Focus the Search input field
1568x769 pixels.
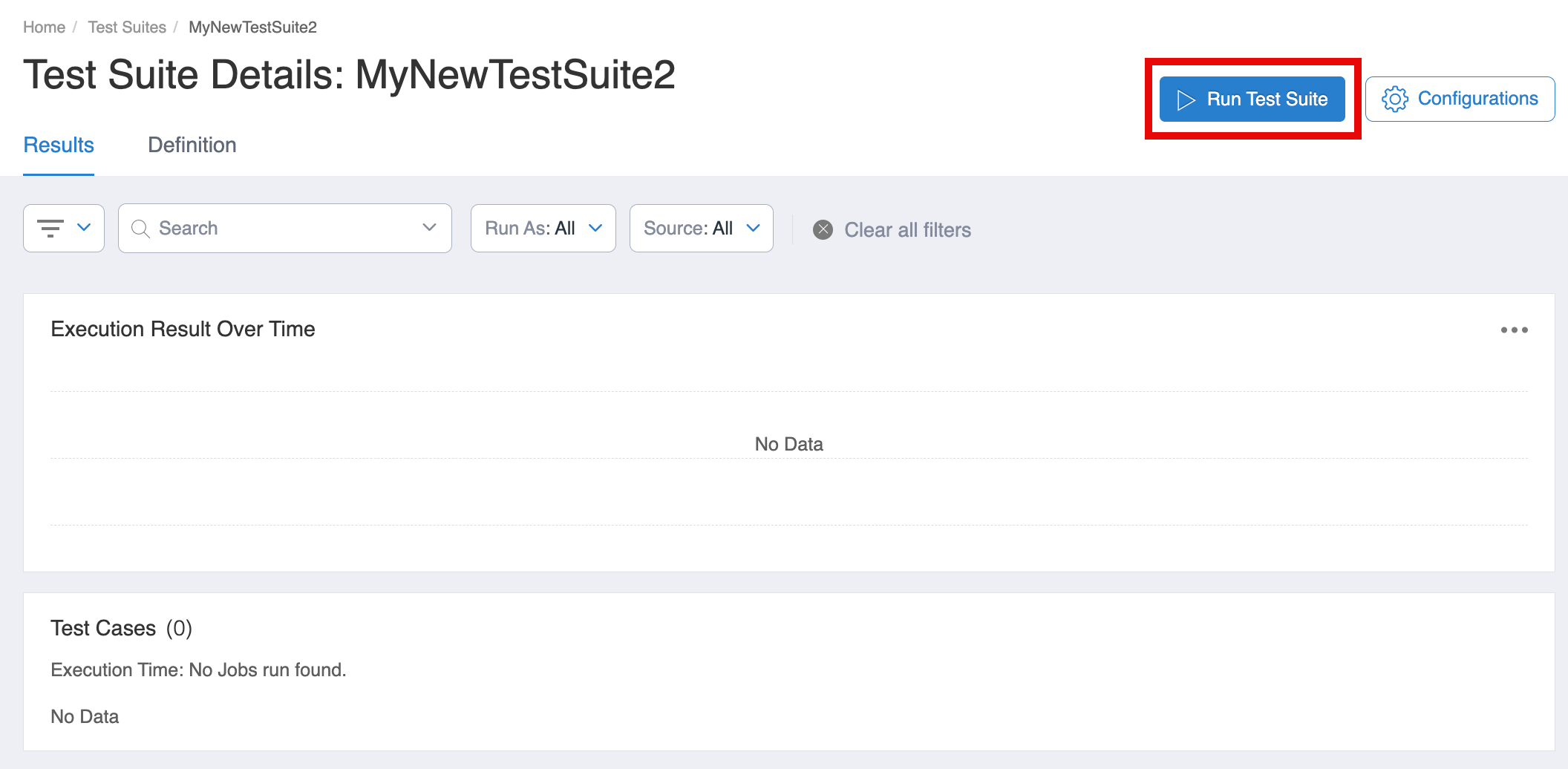[x=282, y=228]
